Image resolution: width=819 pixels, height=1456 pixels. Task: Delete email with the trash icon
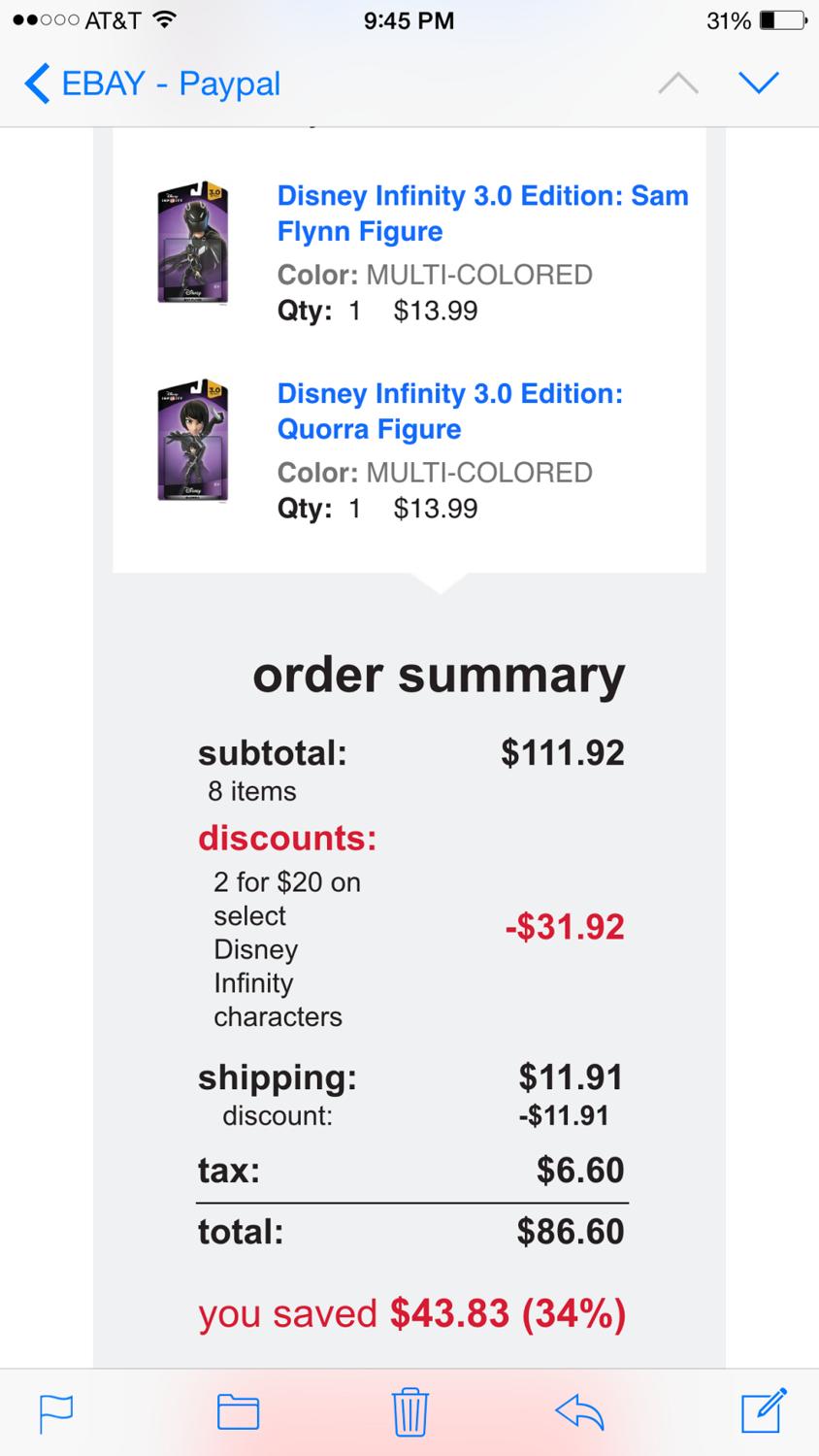tap(409, 1411)
